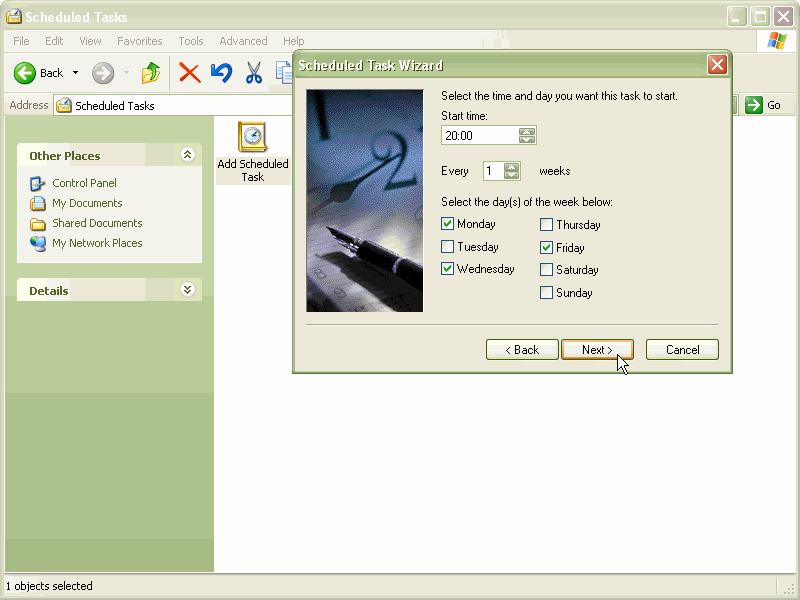The height and width of the screenshot is (600, 800).
Task: Open the My Network Places link
Action: pyautogui.click(x=97, y=243)
